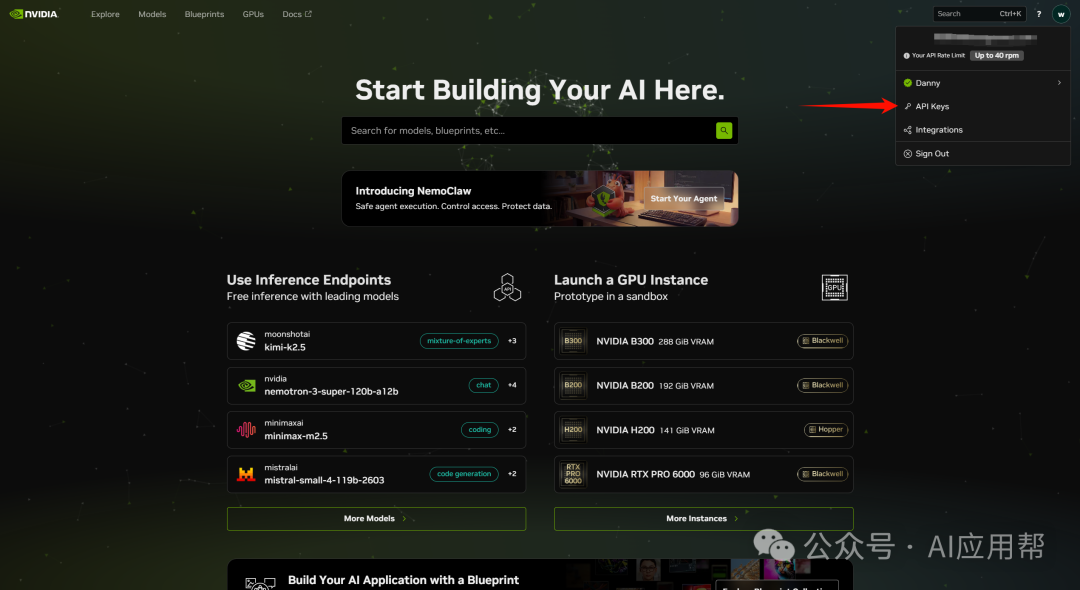Open the GPUs page
The image size is (1080, 590).
pyautogui.click(x=253, y=14)
